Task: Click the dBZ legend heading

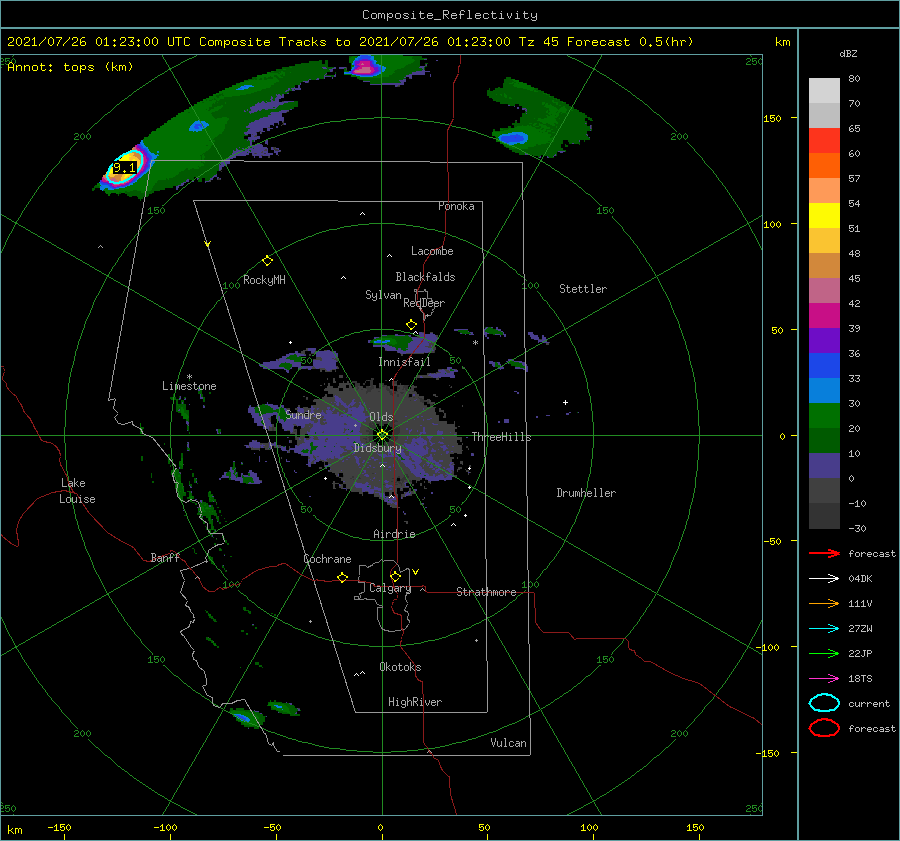Action: [x=848, y=54]
